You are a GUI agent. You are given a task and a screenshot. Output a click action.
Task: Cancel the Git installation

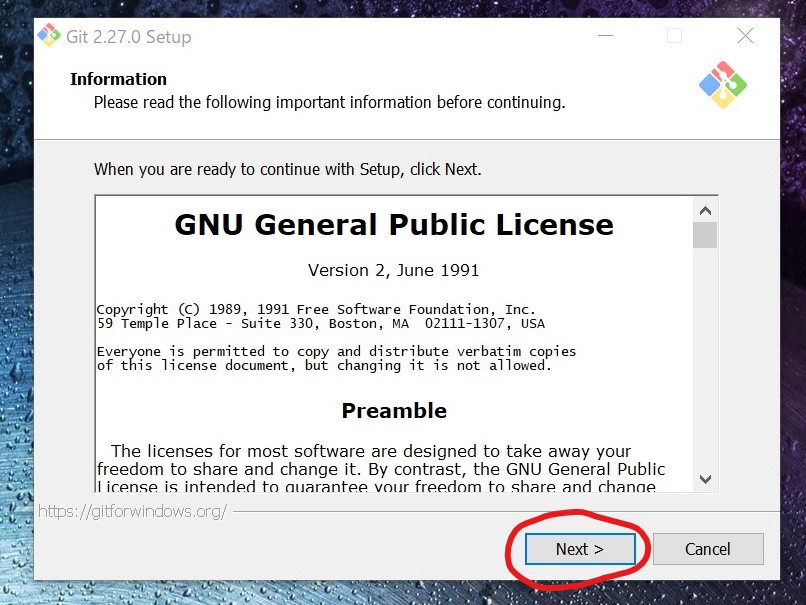pyautogui.click(x=708, y=549)
